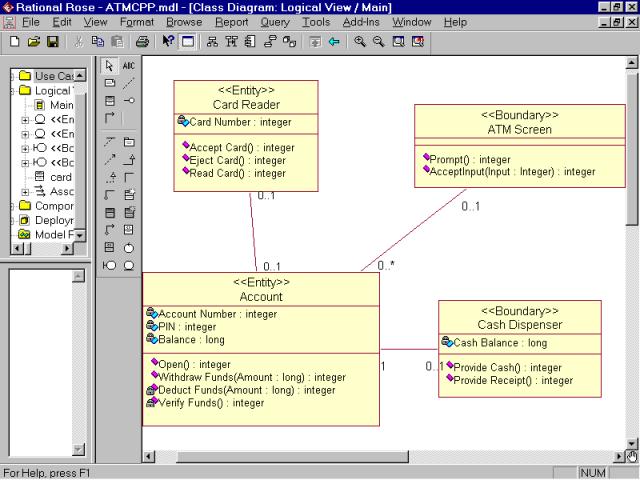Select the Account class name
640x480 pixels.
tap(261, 297)
